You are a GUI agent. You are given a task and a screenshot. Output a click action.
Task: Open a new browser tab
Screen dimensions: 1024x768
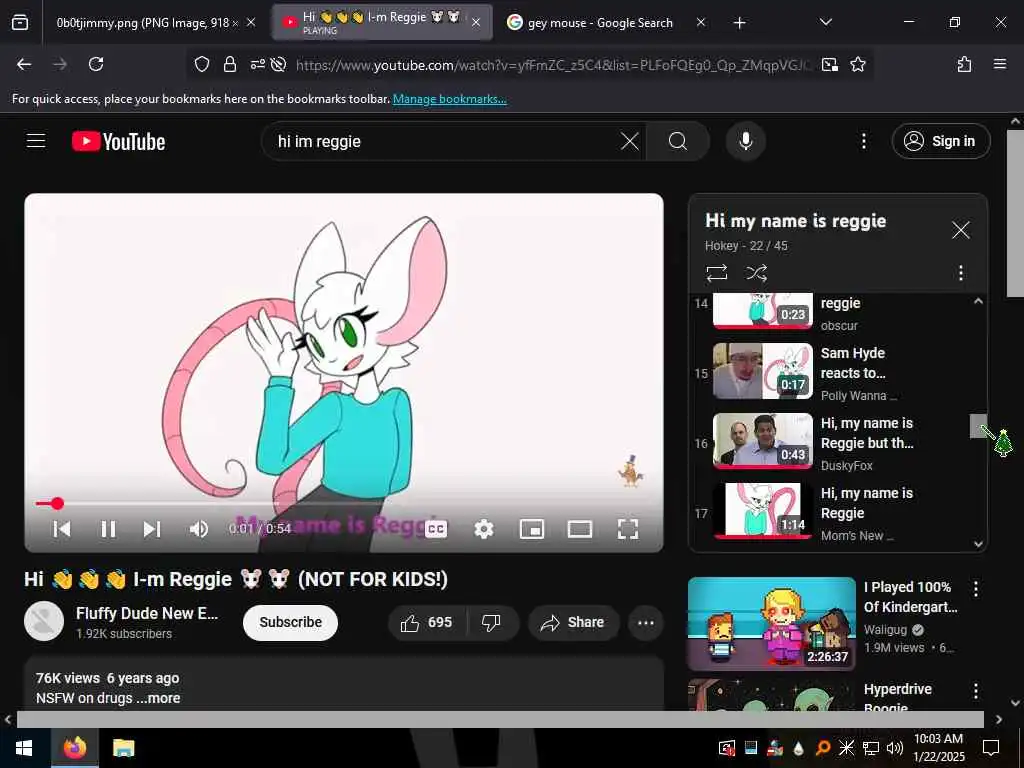tap(739, 23)
